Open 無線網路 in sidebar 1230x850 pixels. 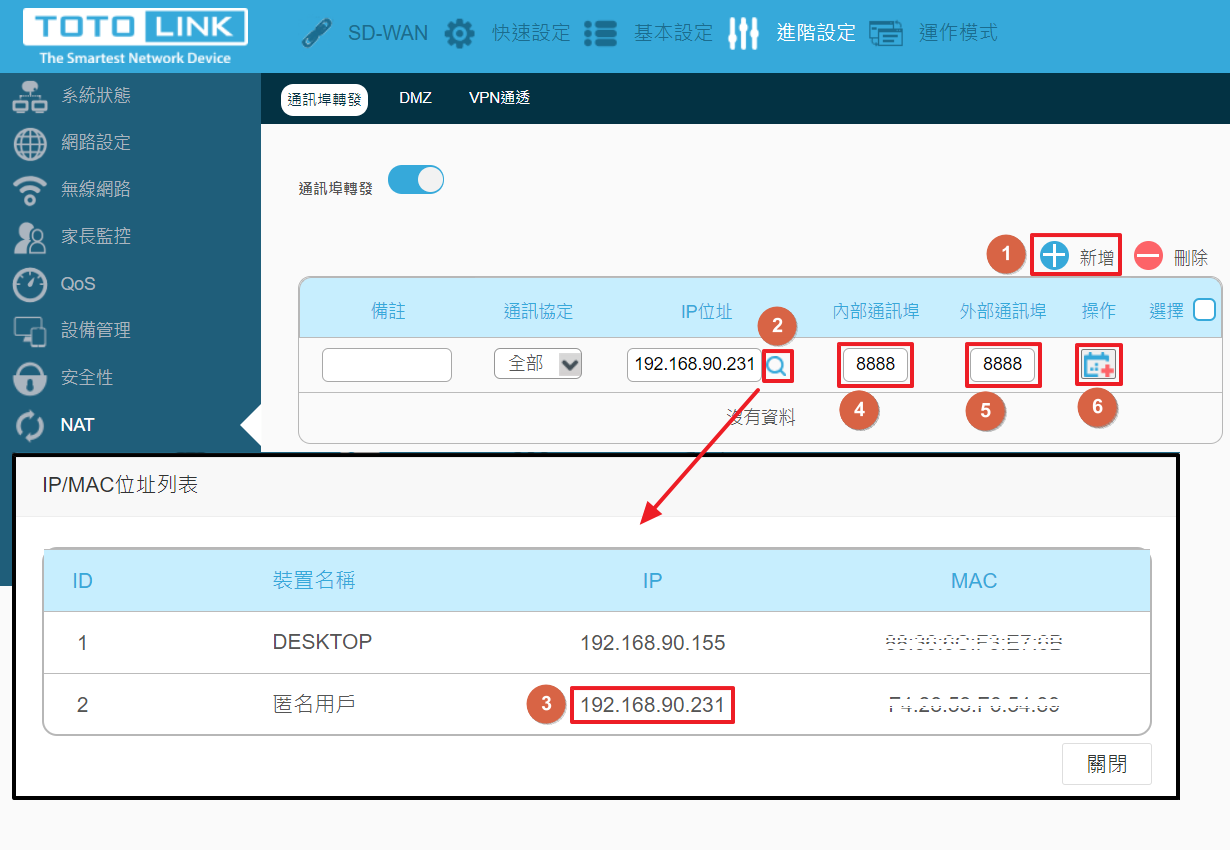(x=96, y=189)
